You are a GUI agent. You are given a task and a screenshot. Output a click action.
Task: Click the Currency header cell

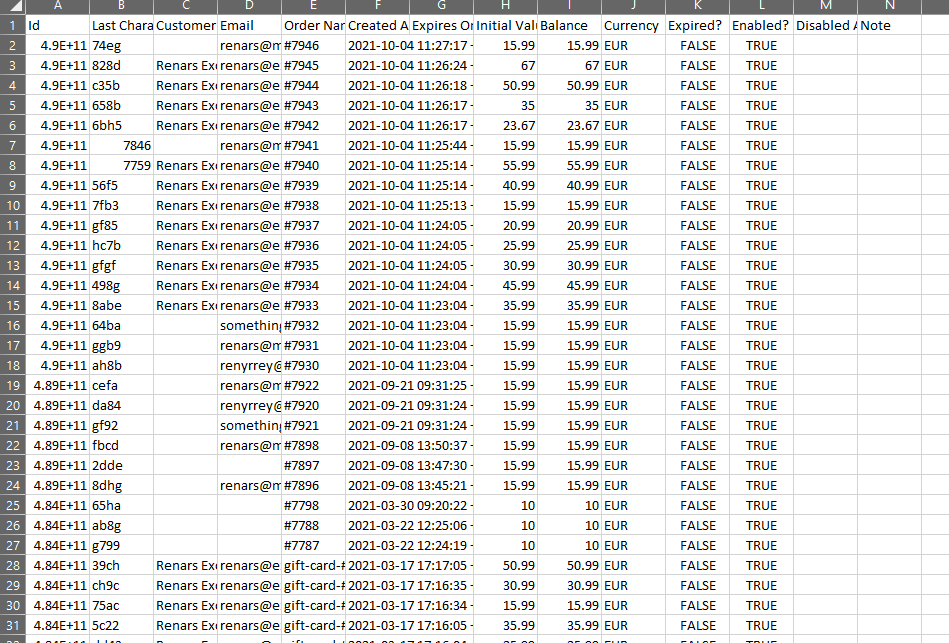tap(631, 26)
